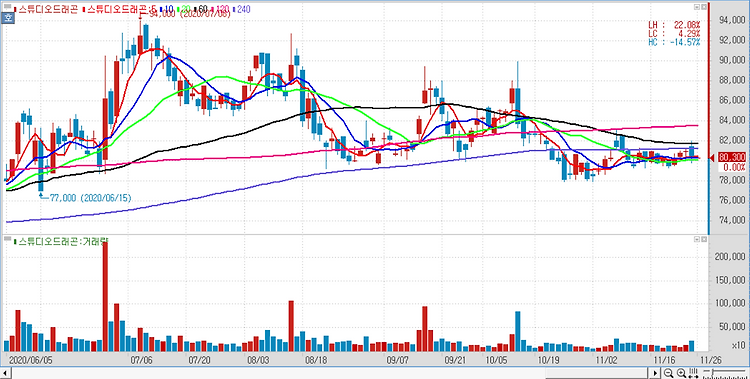Click the 90,000 price axis label

click(731, 60)
